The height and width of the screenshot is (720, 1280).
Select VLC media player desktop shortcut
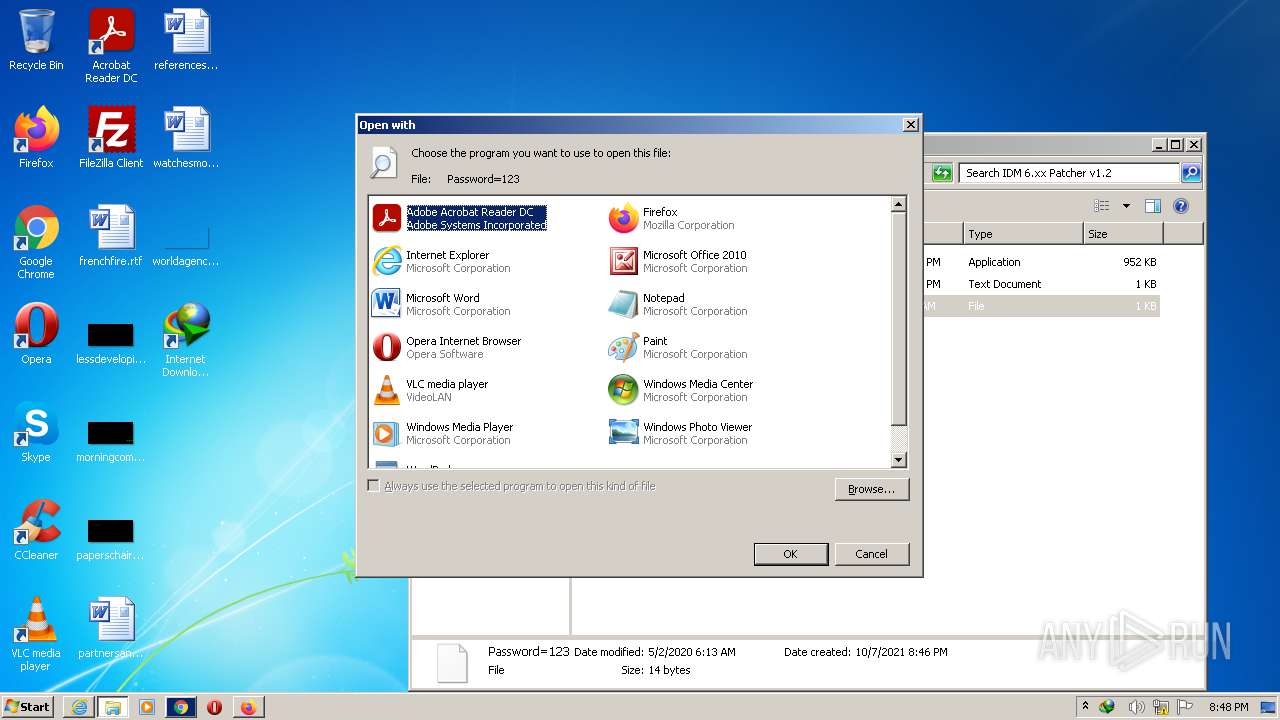point(36,634)
